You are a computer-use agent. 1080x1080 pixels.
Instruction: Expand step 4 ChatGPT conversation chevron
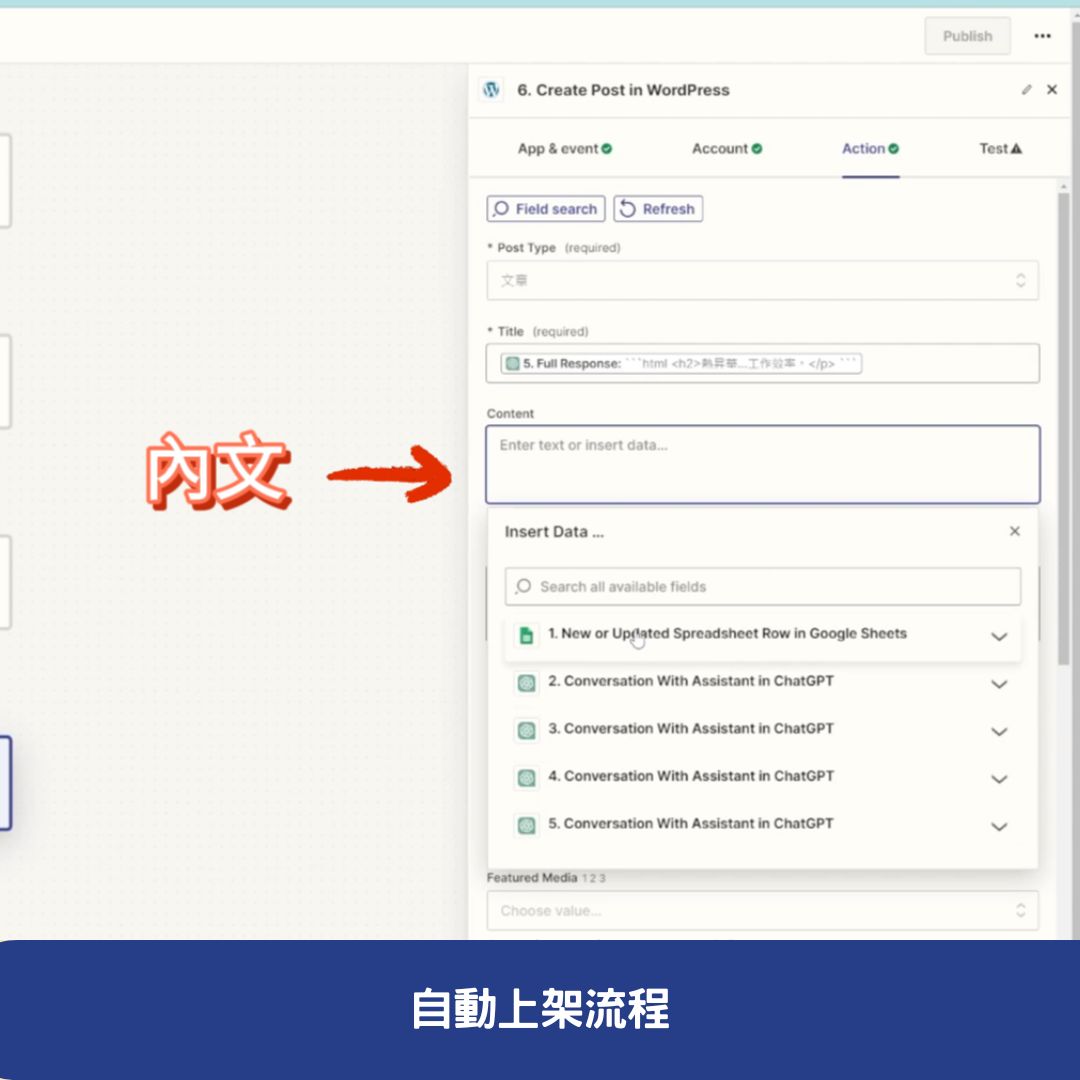pos(998,779)
